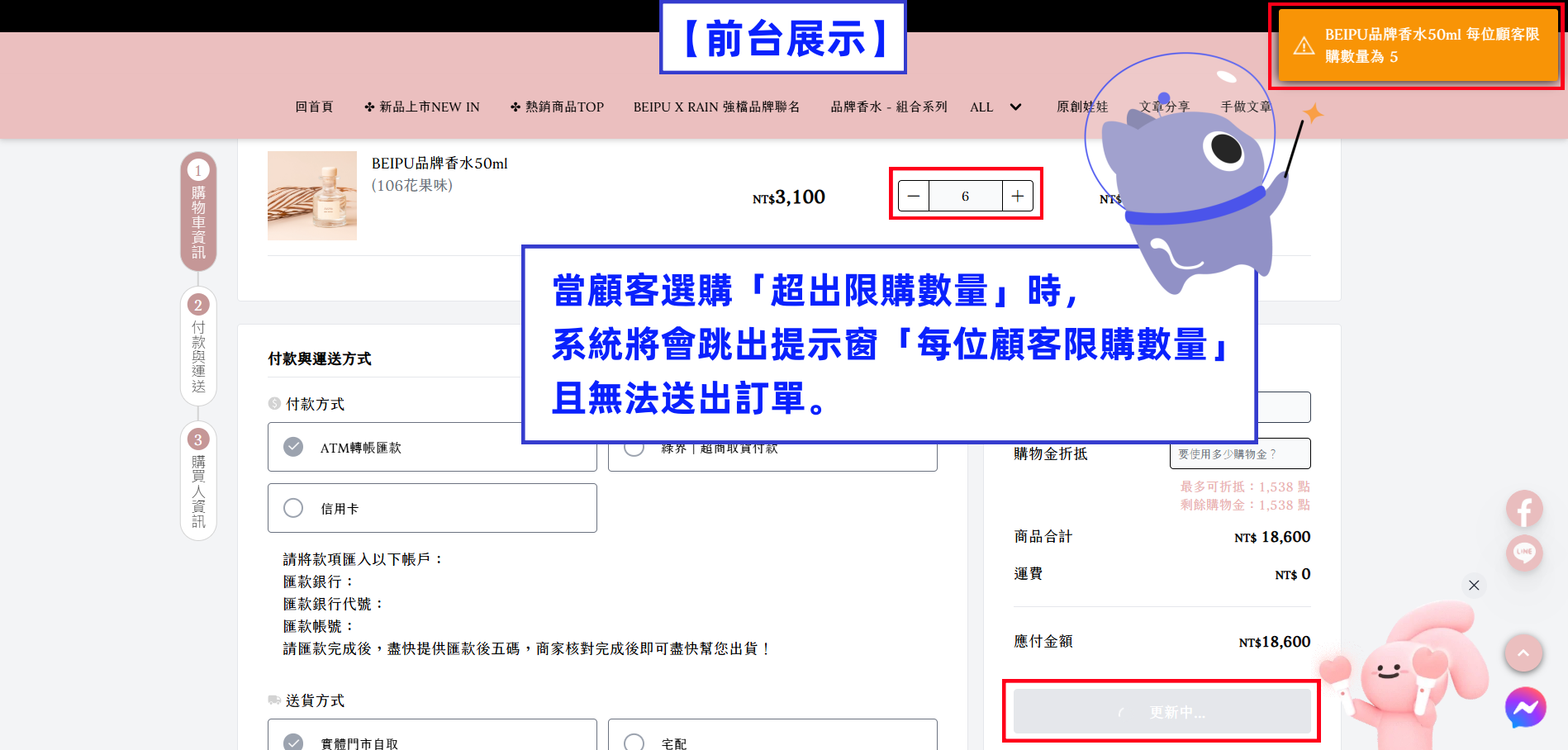The height and width of the screenshot is (750, 1568).
Task: Jump to step 3 購買人資訊
Action: [x=198, y=481]
